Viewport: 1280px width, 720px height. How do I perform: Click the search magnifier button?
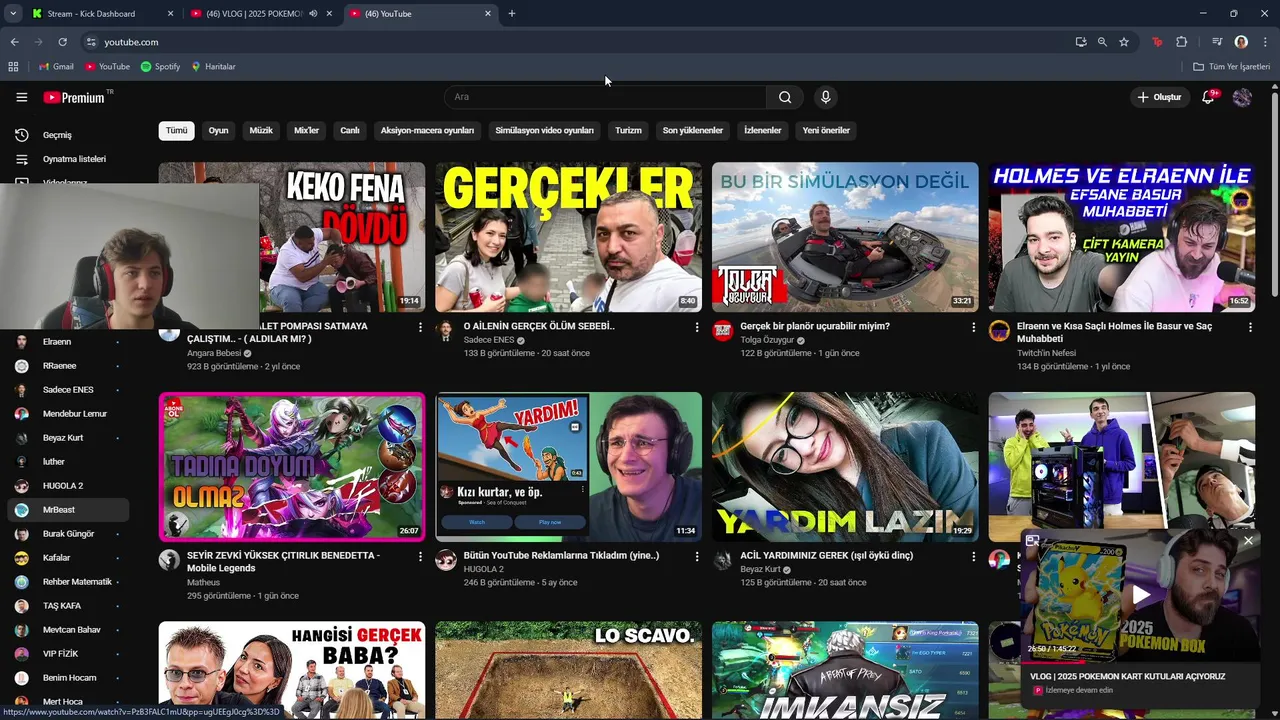785,97
